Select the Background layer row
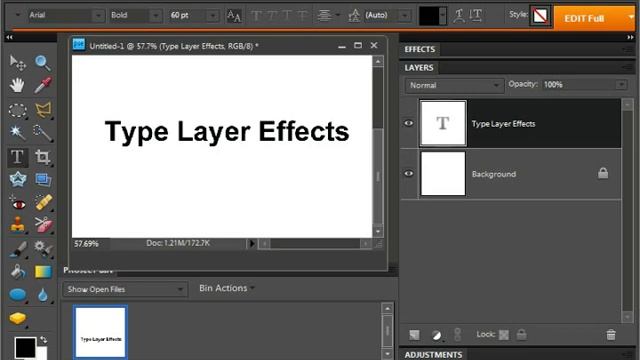This screenshot has height=360, width=640. pos(511,174)
